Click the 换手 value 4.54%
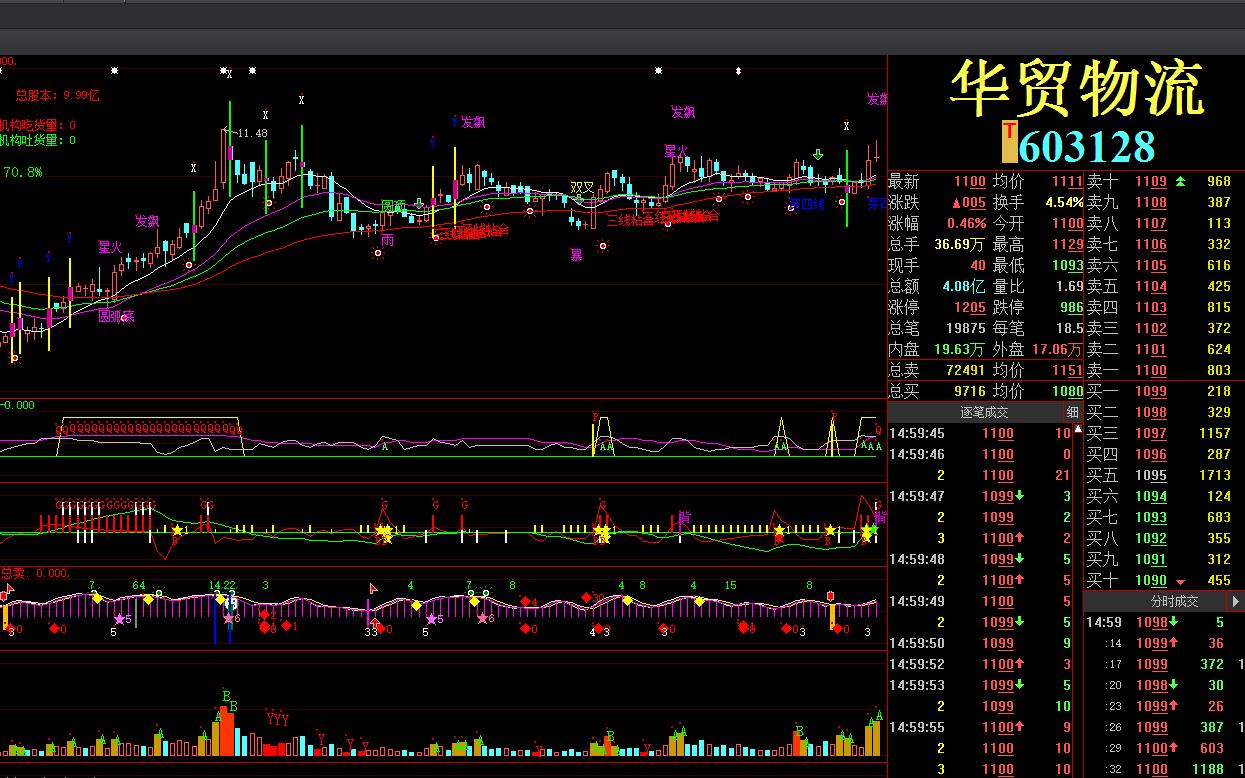Viewport: 1245px width, 778px height. (1064, 202)
